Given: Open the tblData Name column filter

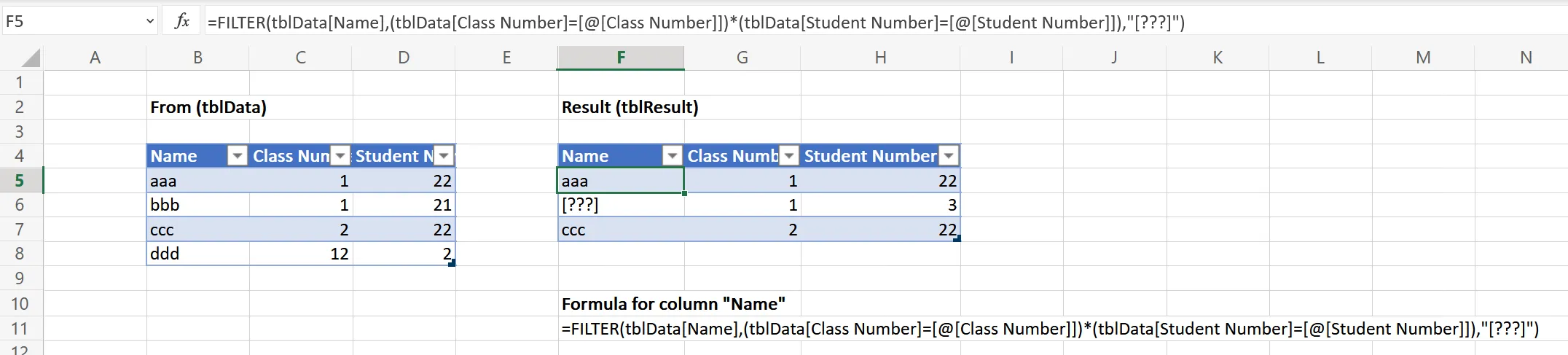Looking at the screenshot, I should [237, 156].
